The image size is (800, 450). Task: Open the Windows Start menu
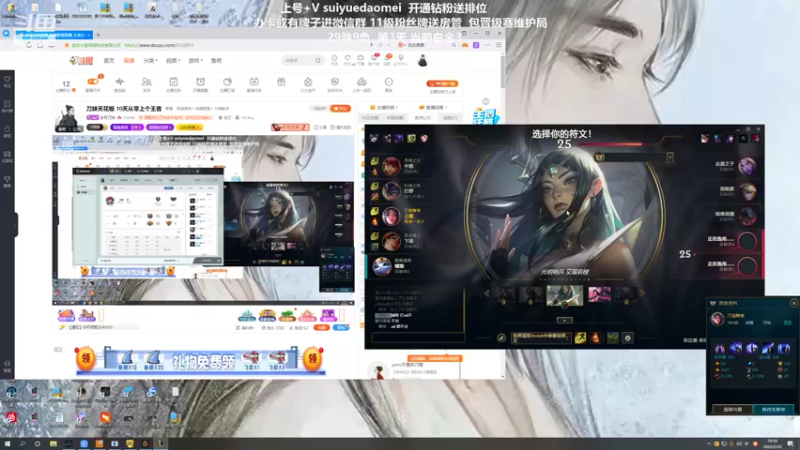pos(7,444)
